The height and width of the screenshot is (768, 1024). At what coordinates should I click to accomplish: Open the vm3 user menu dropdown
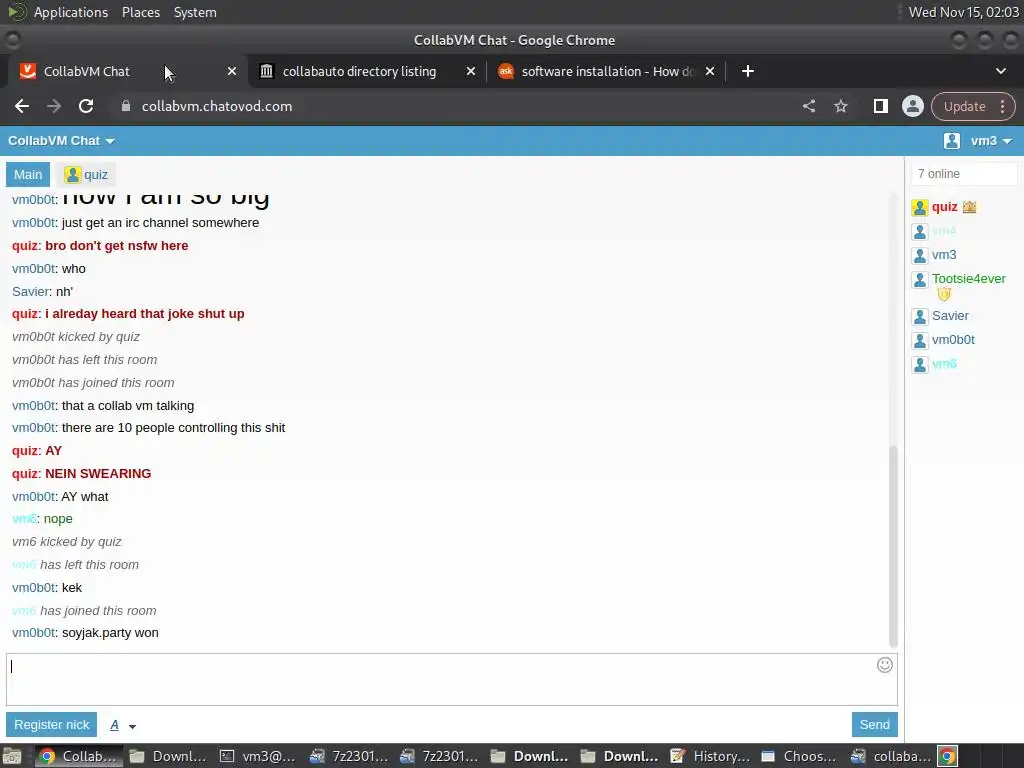[x=991, y=141]
